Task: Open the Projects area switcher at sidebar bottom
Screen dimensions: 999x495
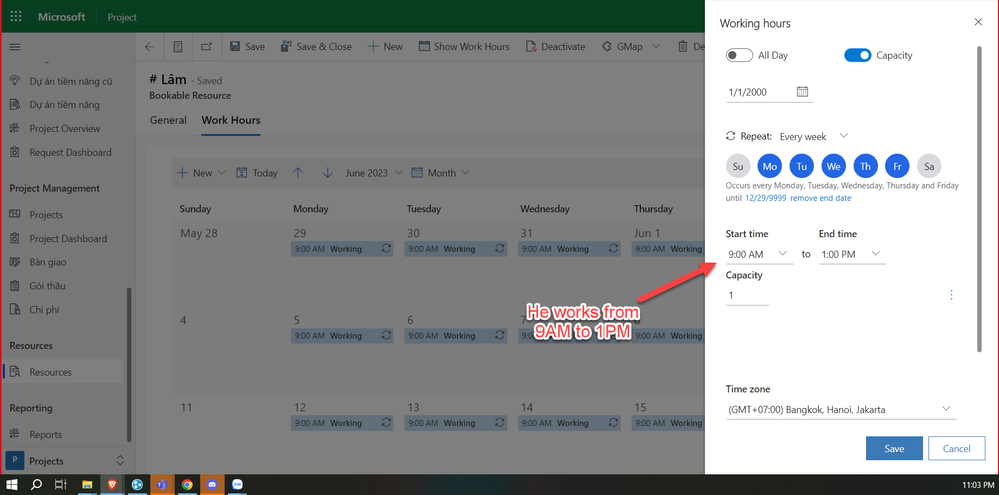Action: point(65,461)
